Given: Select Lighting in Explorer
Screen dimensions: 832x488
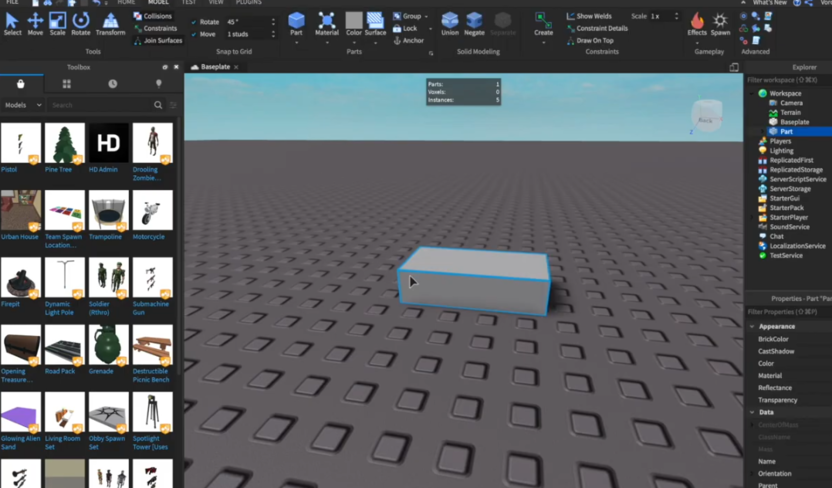Looking at the screenshot, I should (782, 151).
